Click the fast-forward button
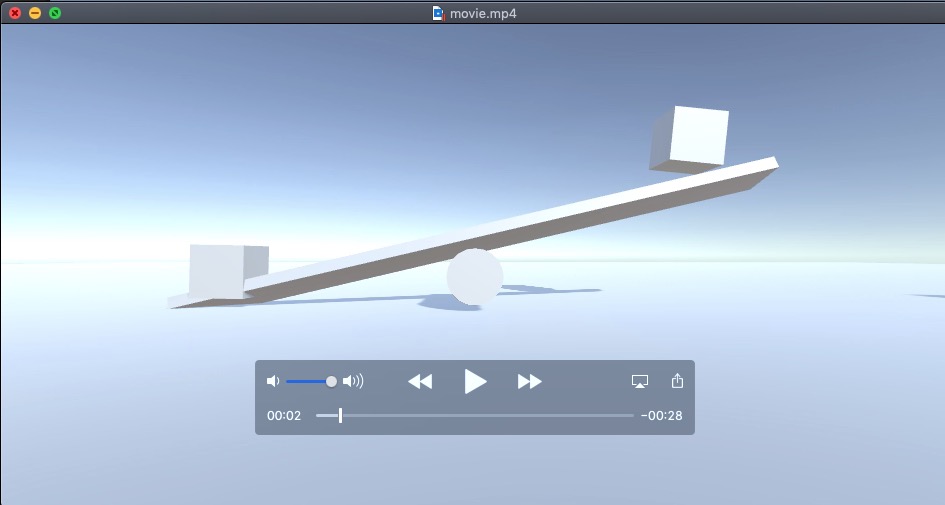The width and height of the screenshot is (945, 505). [x=530, y=381]
